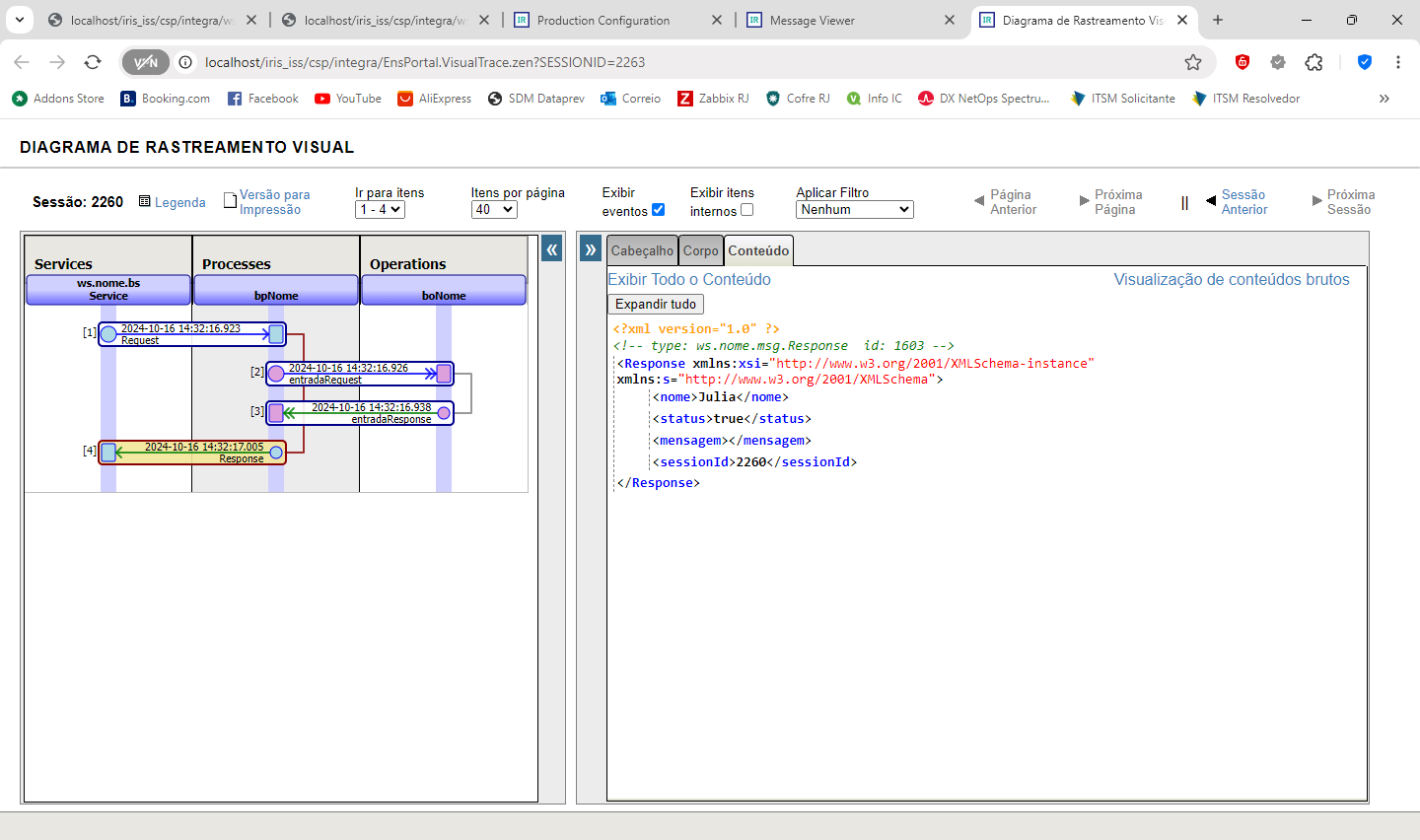Image resolution: width=1420 pixels, height=840 pixels.
Task: Enable Versão para Impressão checkbox
Action: pyautogui.click(x=231, y=200)
